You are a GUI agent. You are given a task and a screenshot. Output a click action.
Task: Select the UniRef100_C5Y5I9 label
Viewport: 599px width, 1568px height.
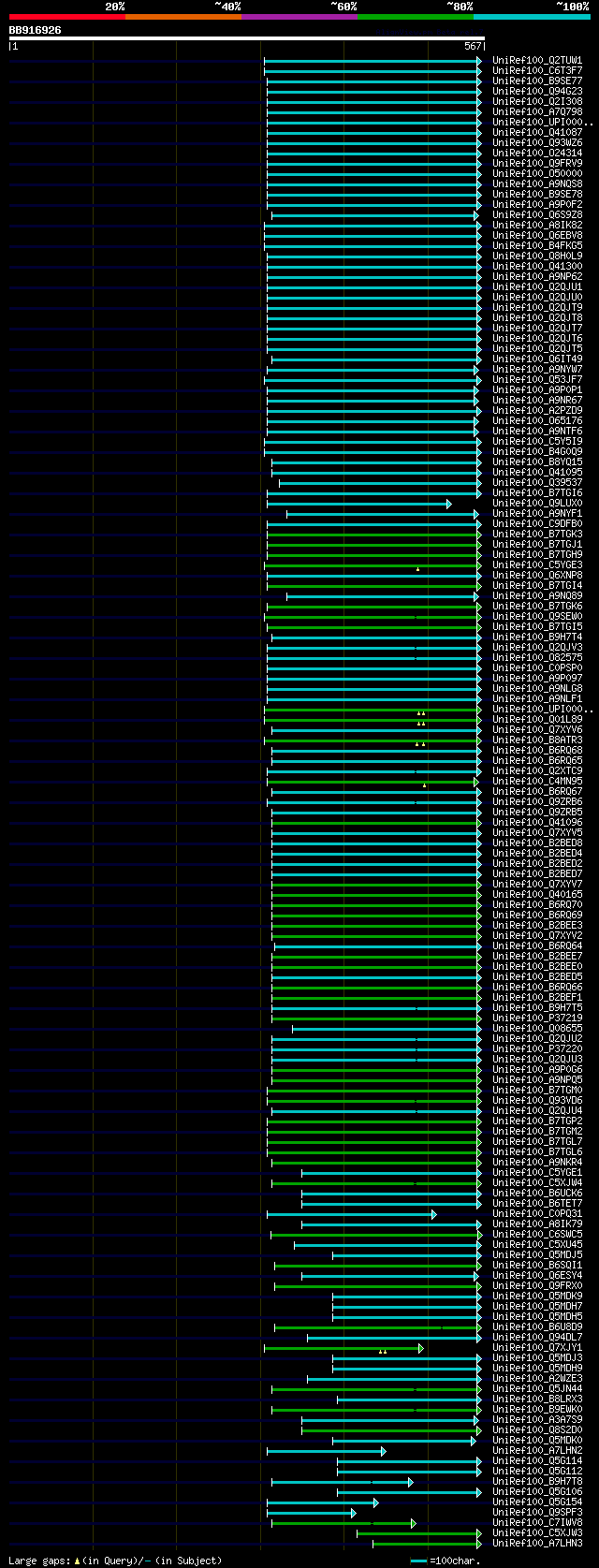pos(537,441)
